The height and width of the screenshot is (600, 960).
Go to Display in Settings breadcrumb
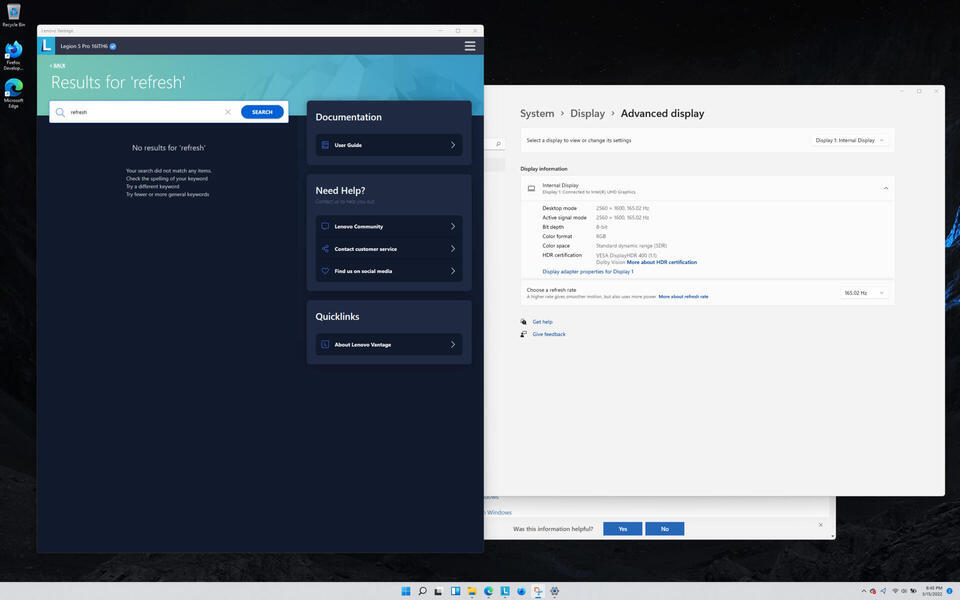click(587, 113)
